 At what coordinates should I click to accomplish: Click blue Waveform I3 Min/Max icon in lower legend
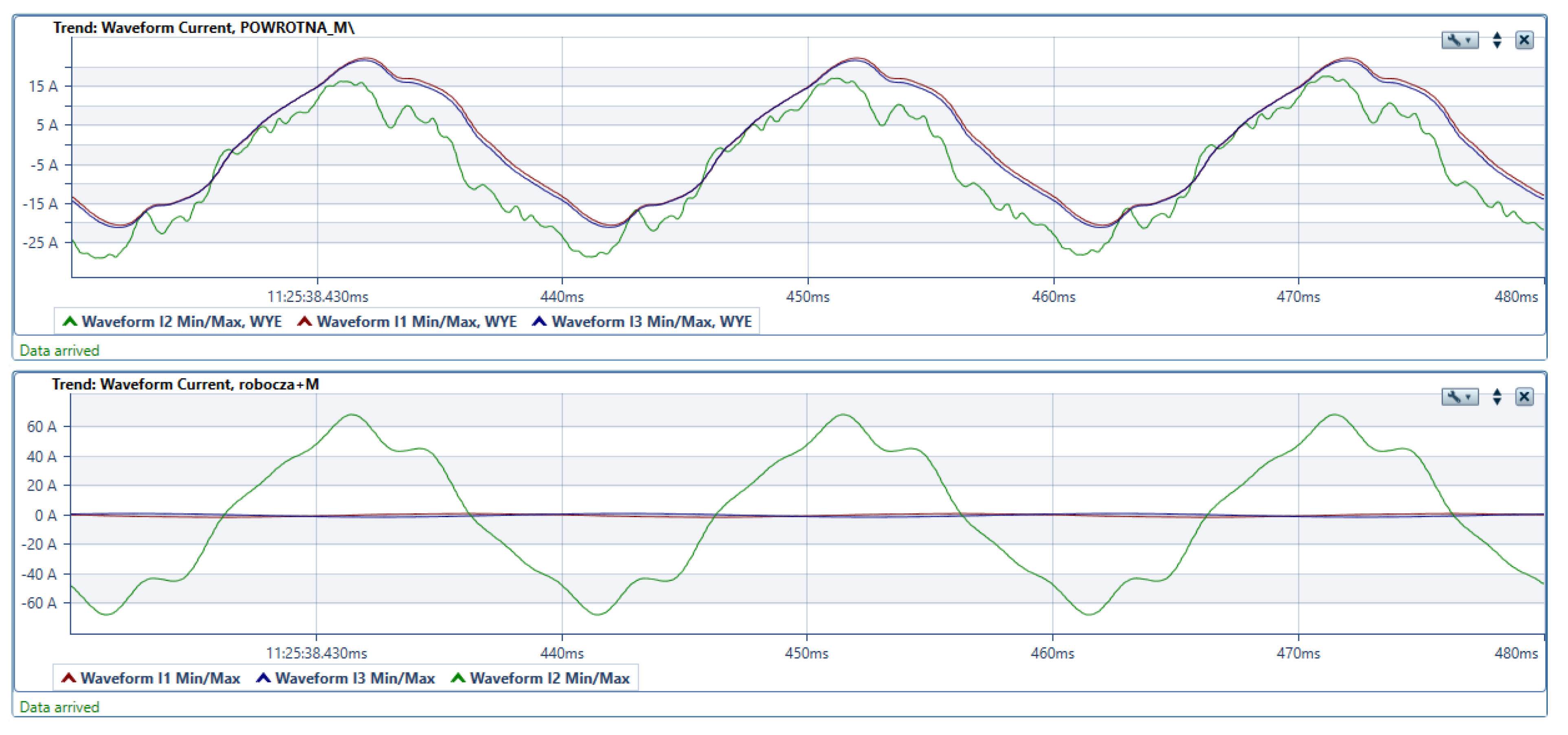click(263, 678)
